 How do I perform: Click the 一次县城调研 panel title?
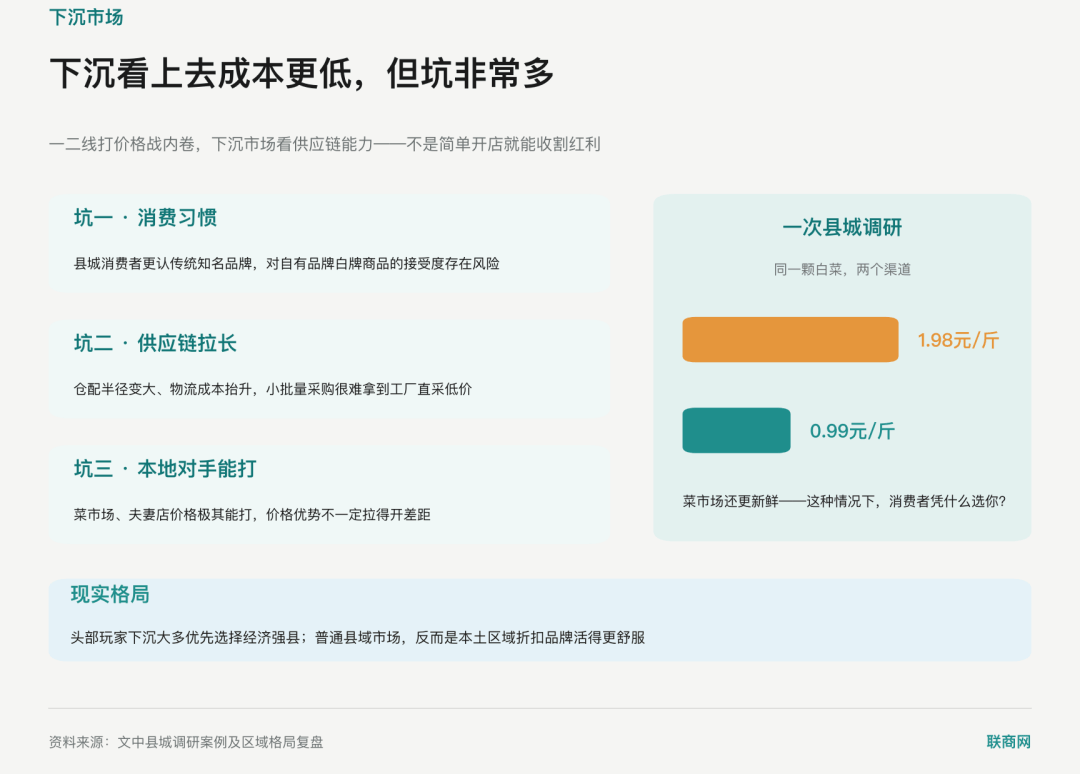coord(842,227)
